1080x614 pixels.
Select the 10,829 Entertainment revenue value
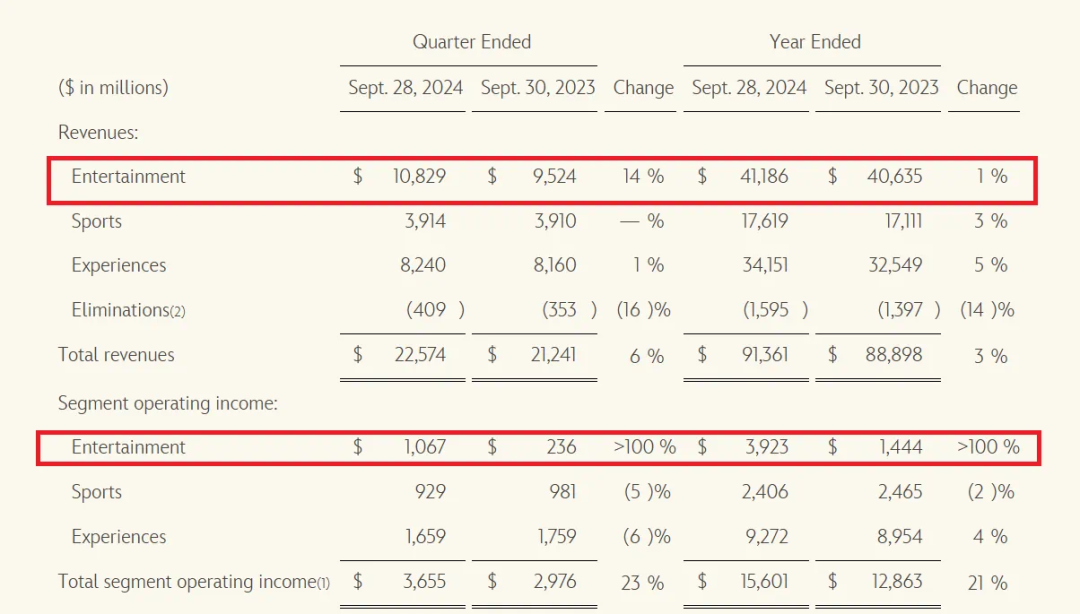[418, 177]
